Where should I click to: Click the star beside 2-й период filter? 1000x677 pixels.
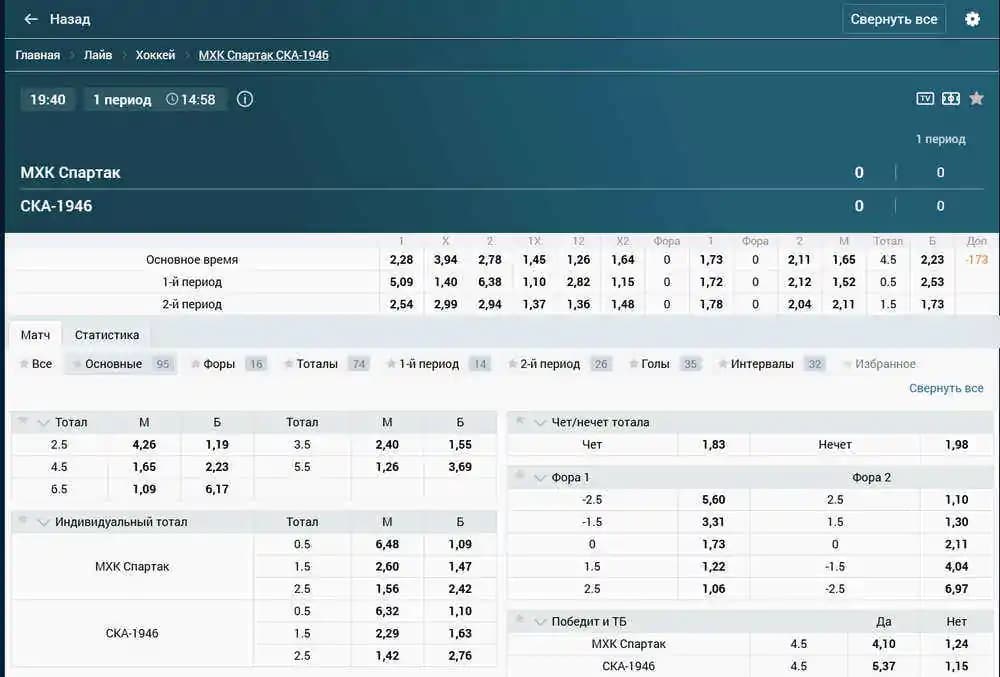[512, 364]
